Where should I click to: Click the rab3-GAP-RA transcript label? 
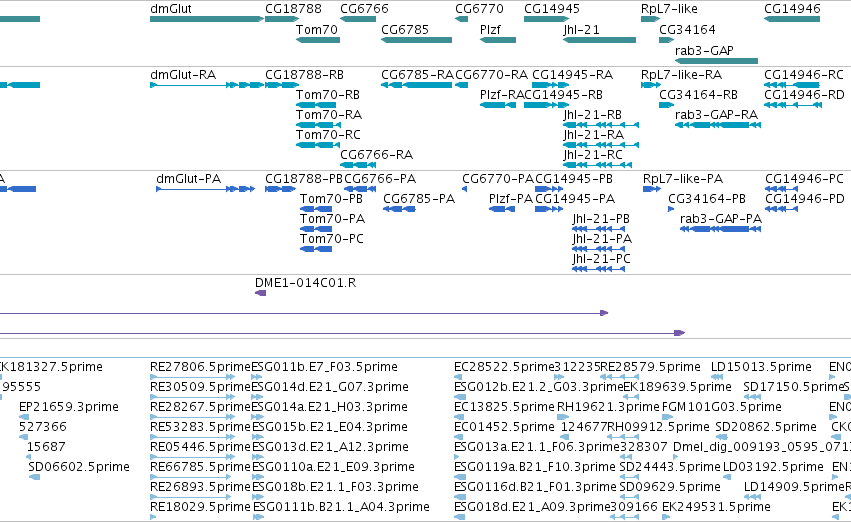(716, 115)
